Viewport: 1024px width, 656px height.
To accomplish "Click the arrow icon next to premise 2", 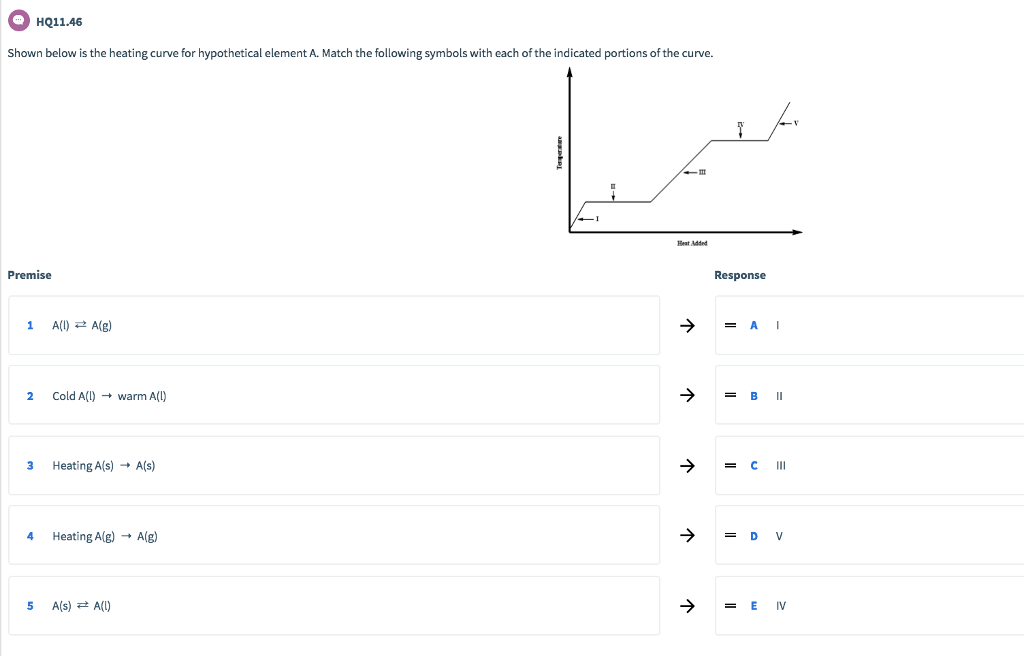I will coord(687,395).
